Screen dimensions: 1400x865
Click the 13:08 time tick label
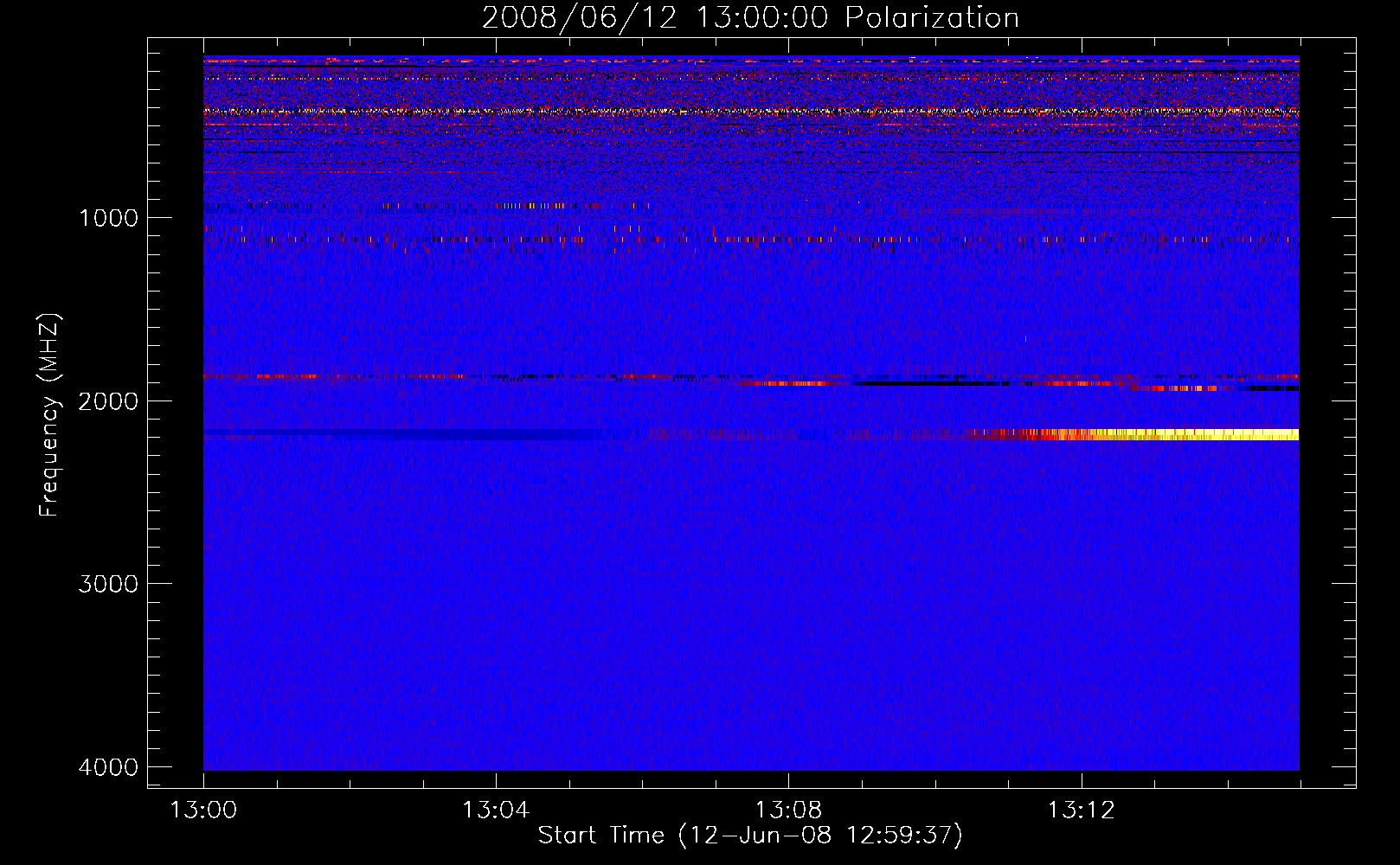(788, 811)
